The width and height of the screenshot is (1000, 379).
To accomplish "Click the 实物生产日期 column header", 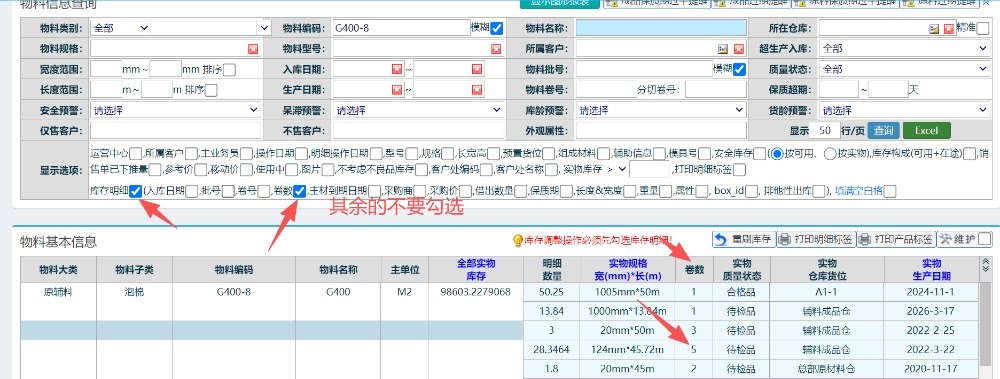I will [931, 270].
